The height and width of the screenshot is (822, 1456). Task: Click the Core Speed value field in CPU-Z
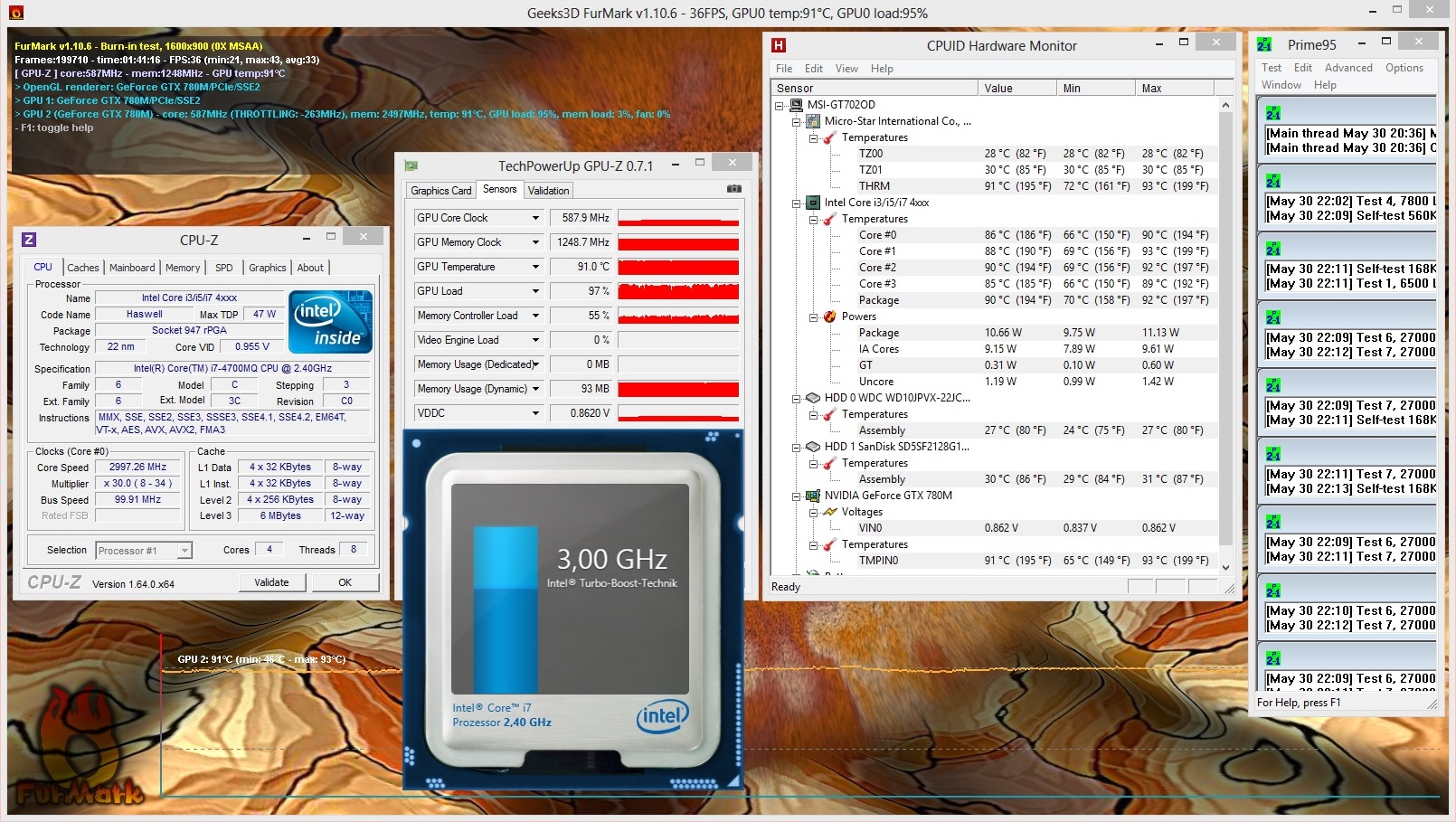137,468
